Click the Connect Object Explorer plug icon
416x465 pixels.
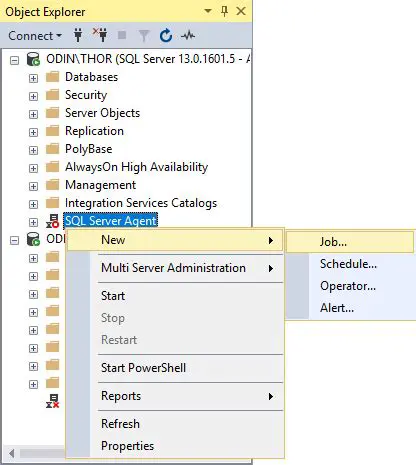[x=78, y=35]
